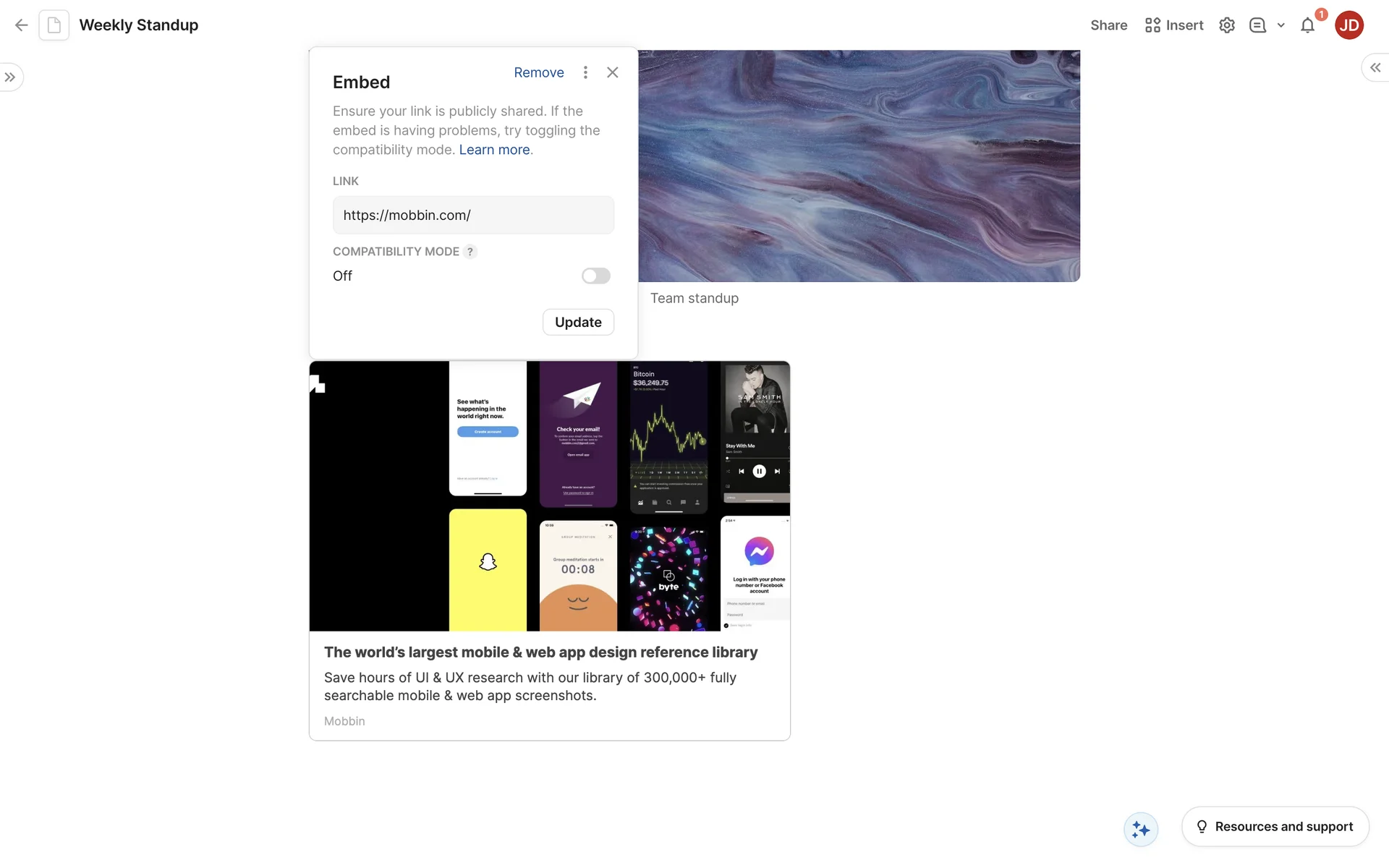Focus the embed link input field

(473, 215)
